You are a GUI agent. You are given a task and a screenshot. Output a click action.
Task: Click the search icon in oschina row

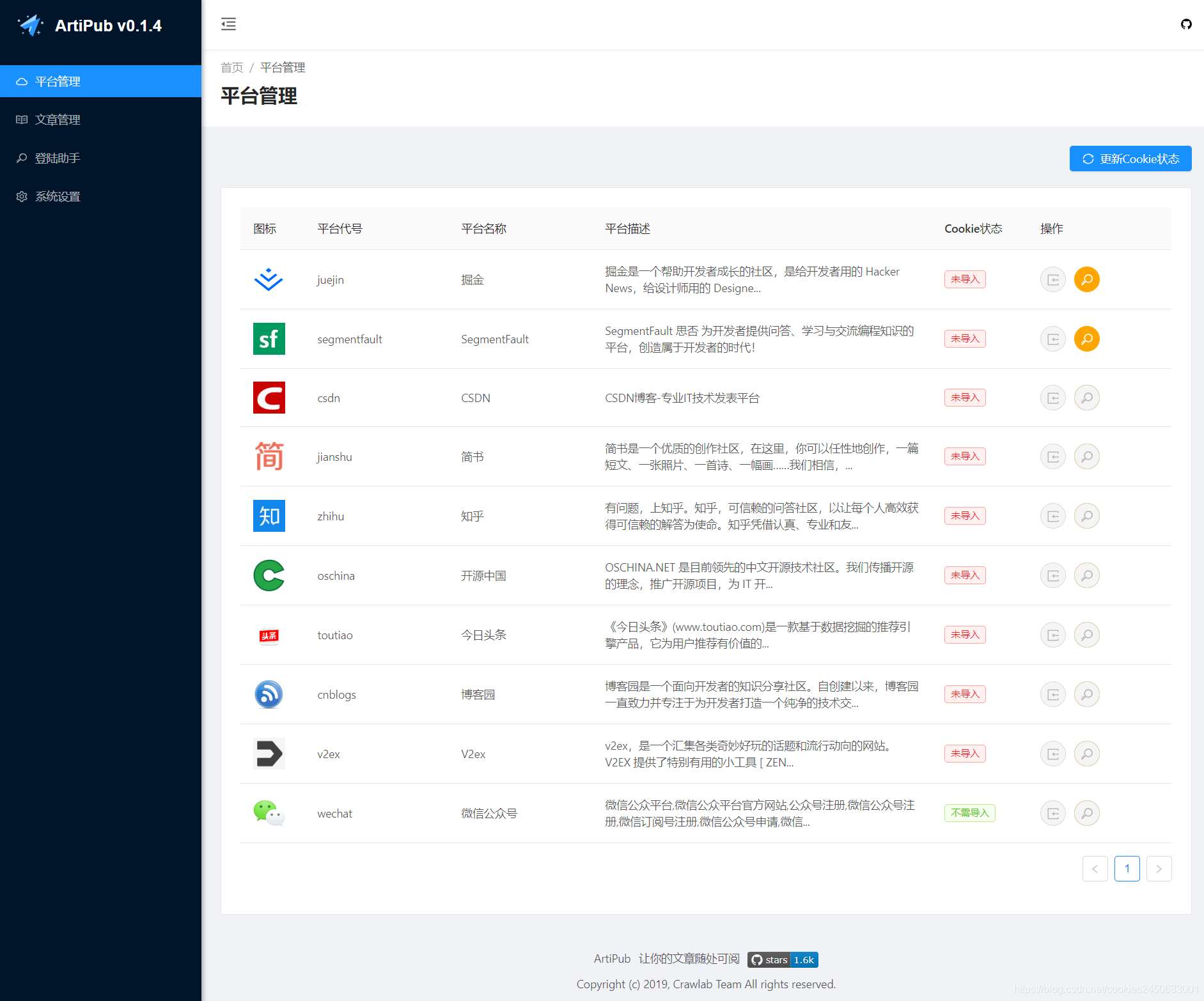click(1087, 575)
